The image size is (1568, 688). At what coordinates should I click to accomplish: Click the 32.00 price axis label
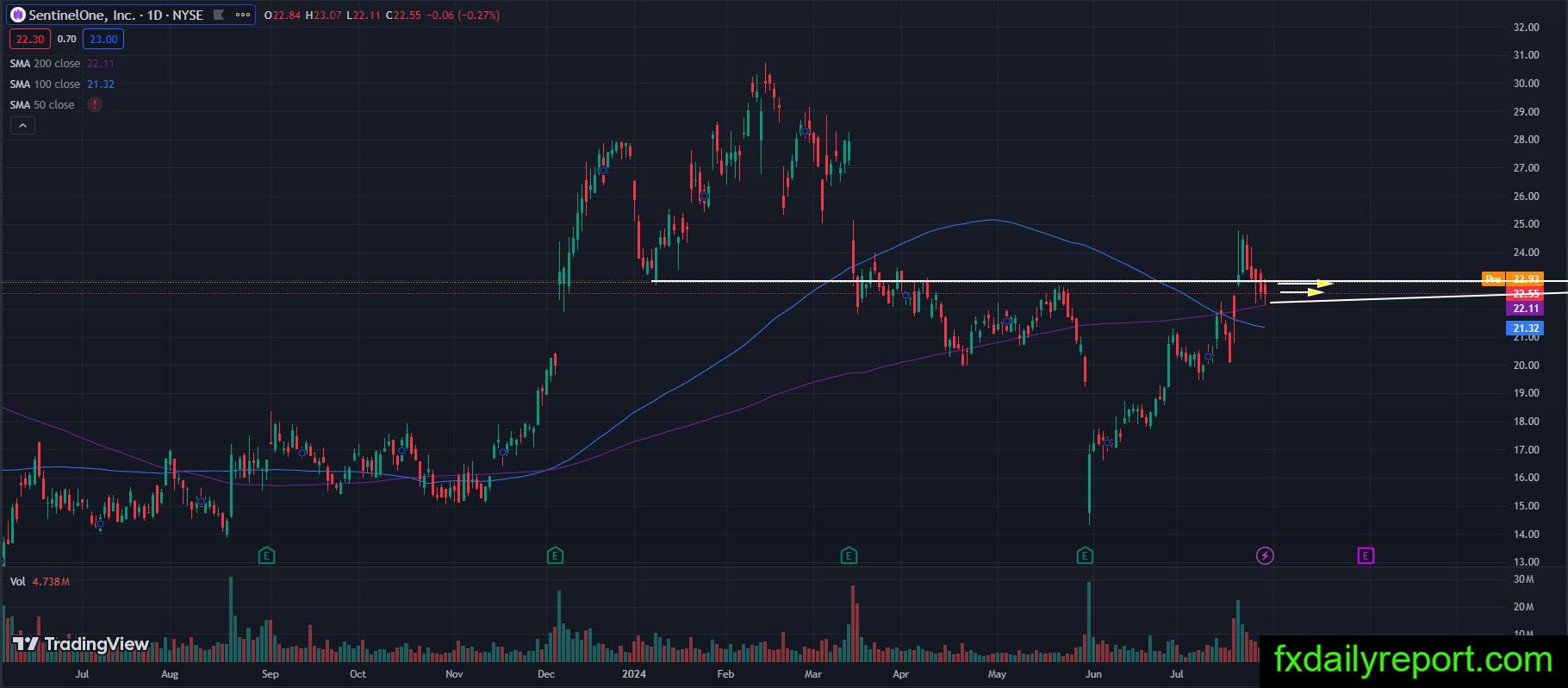click(1526, 28)
